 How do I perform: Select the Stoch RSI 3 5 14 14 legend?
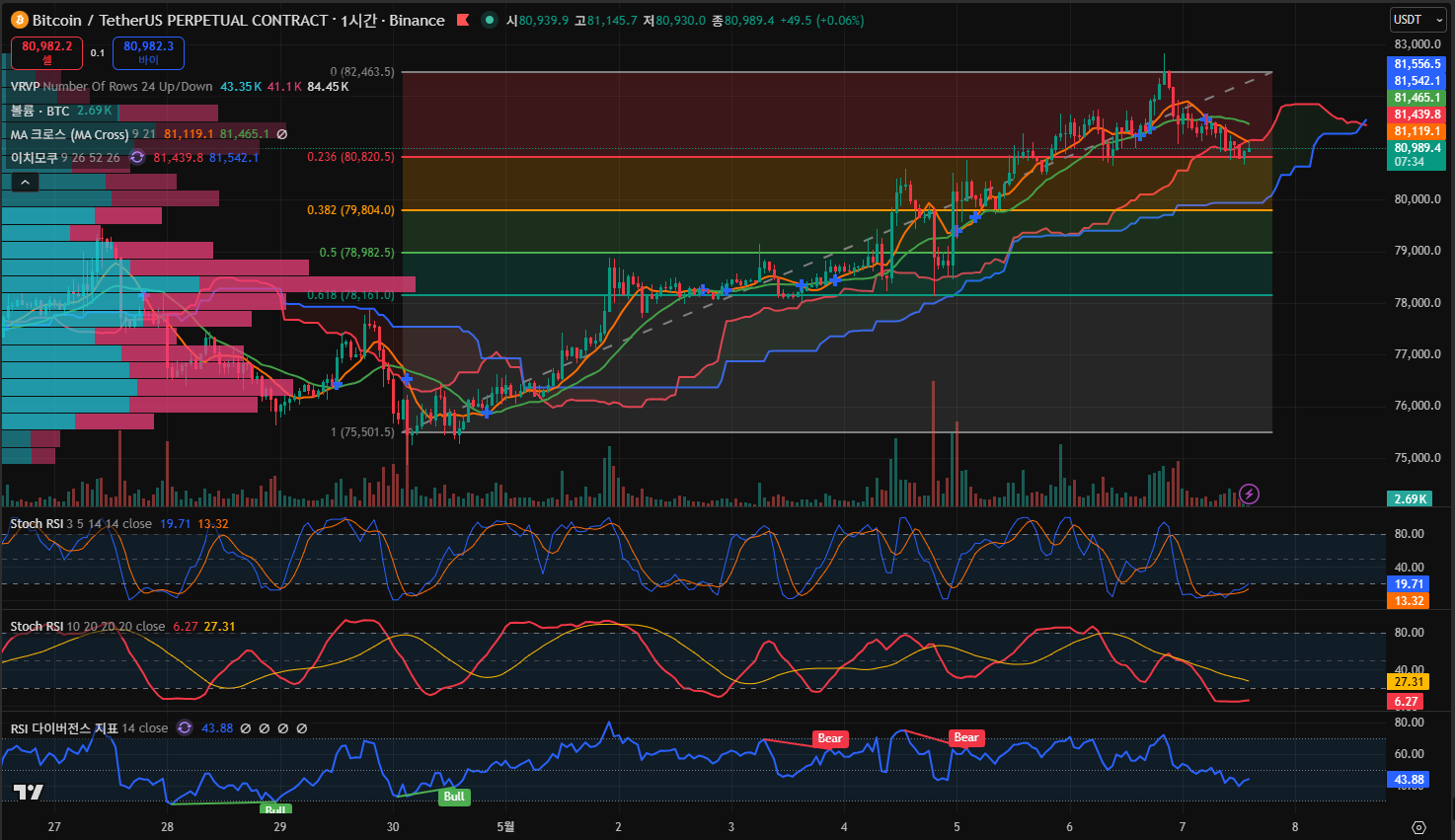point(81,523)
